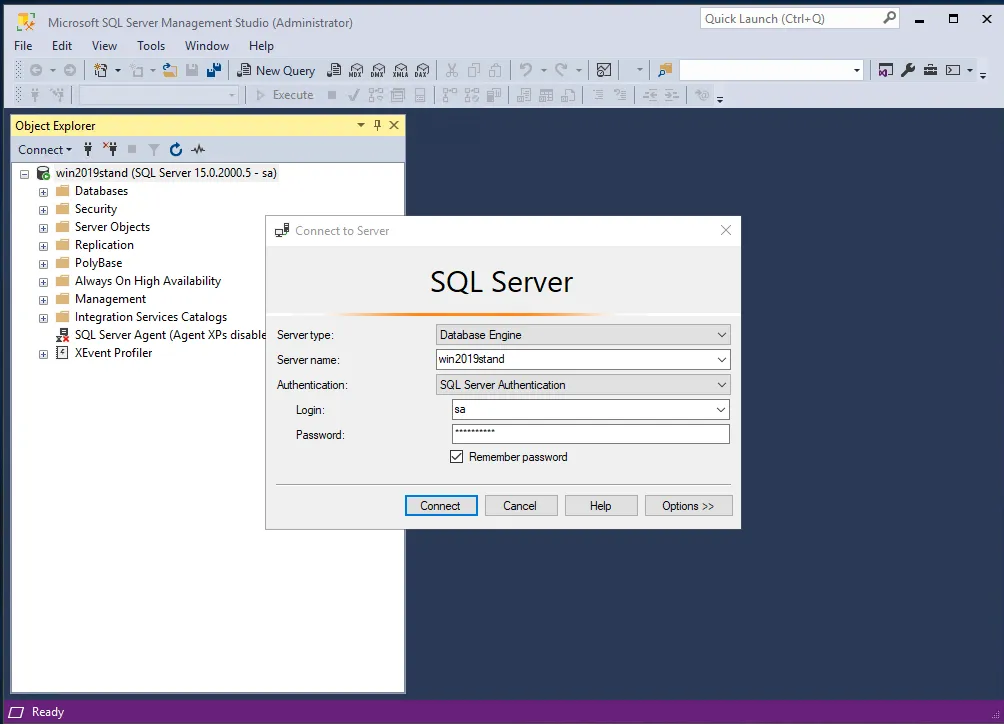Click the Connect button in the dialog
This screenshot has width=1004, height=724.
(441, 505)
